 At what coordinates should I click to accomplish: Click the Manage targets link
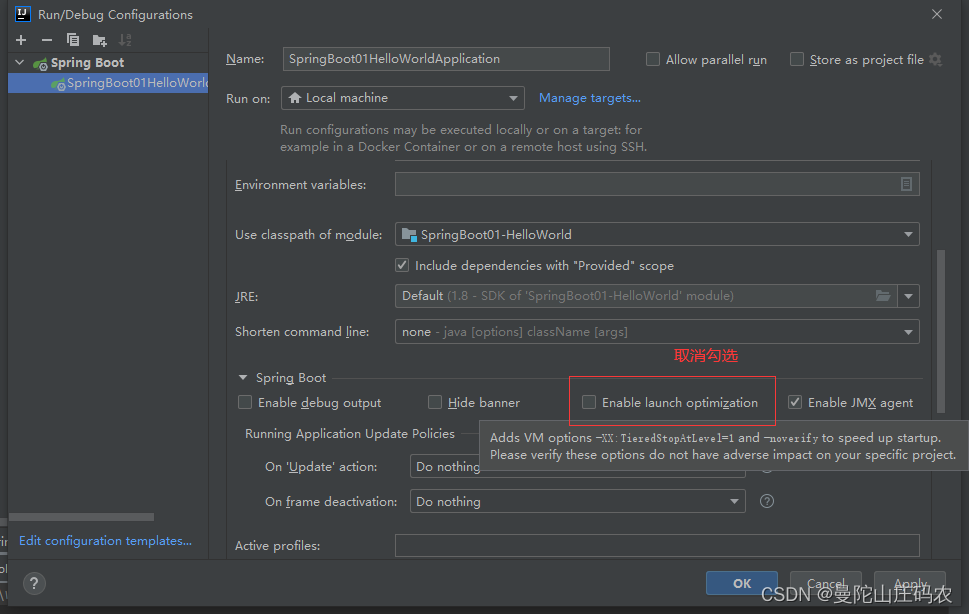pos(590,98)
